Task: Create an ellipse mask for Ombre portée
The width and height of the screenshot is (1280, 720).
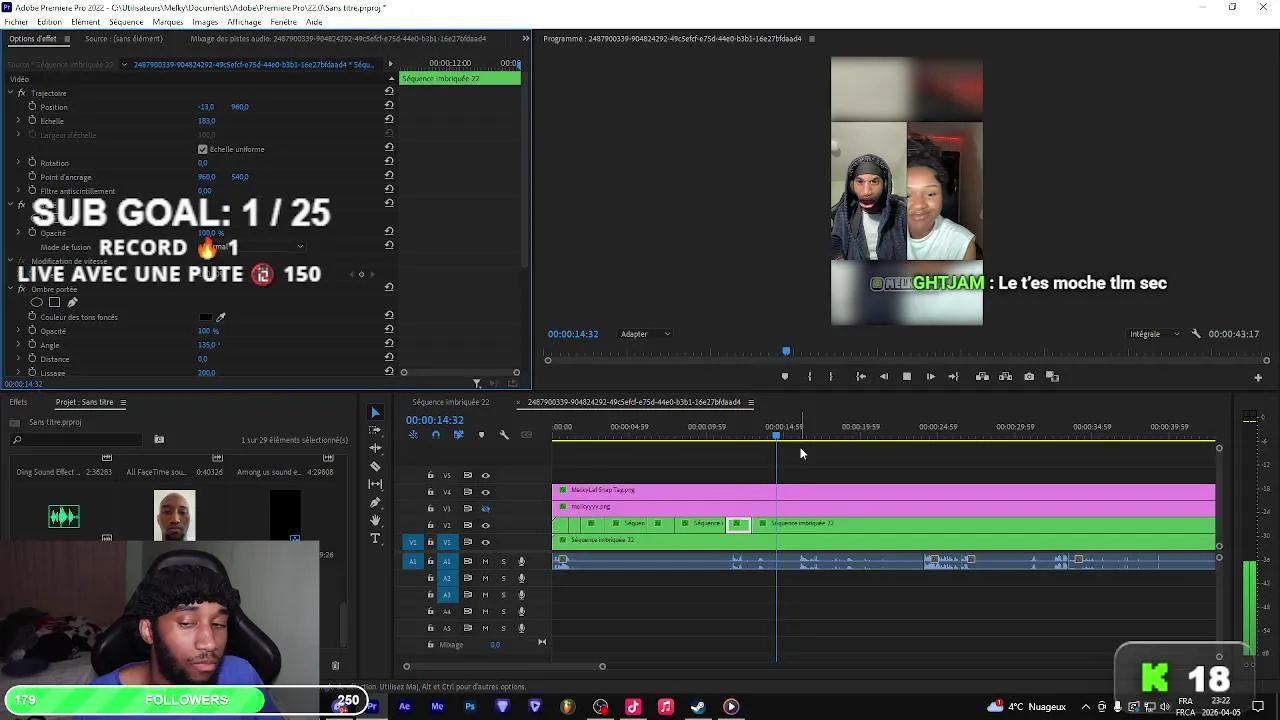Action: 37,302
